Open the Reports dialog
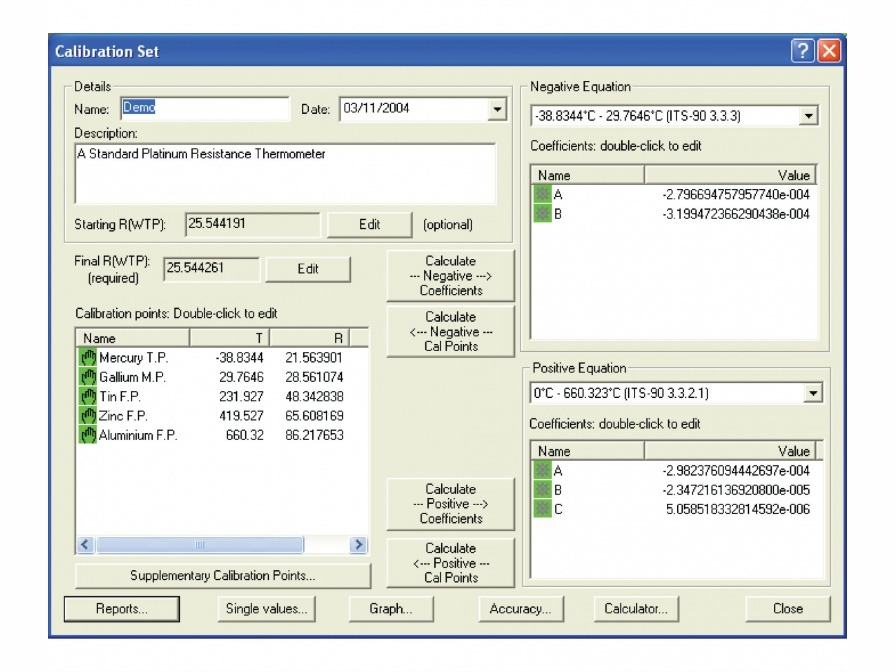 pos(122,609)
